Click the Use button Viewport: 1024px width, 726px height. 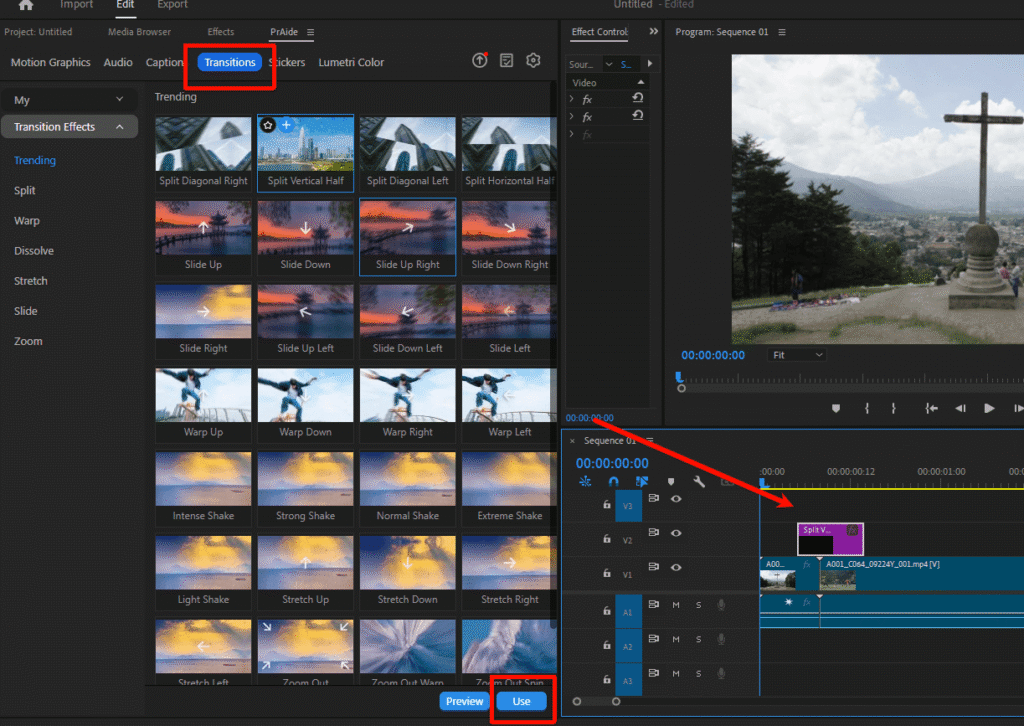pyautogui.click(x=521, y=701)
